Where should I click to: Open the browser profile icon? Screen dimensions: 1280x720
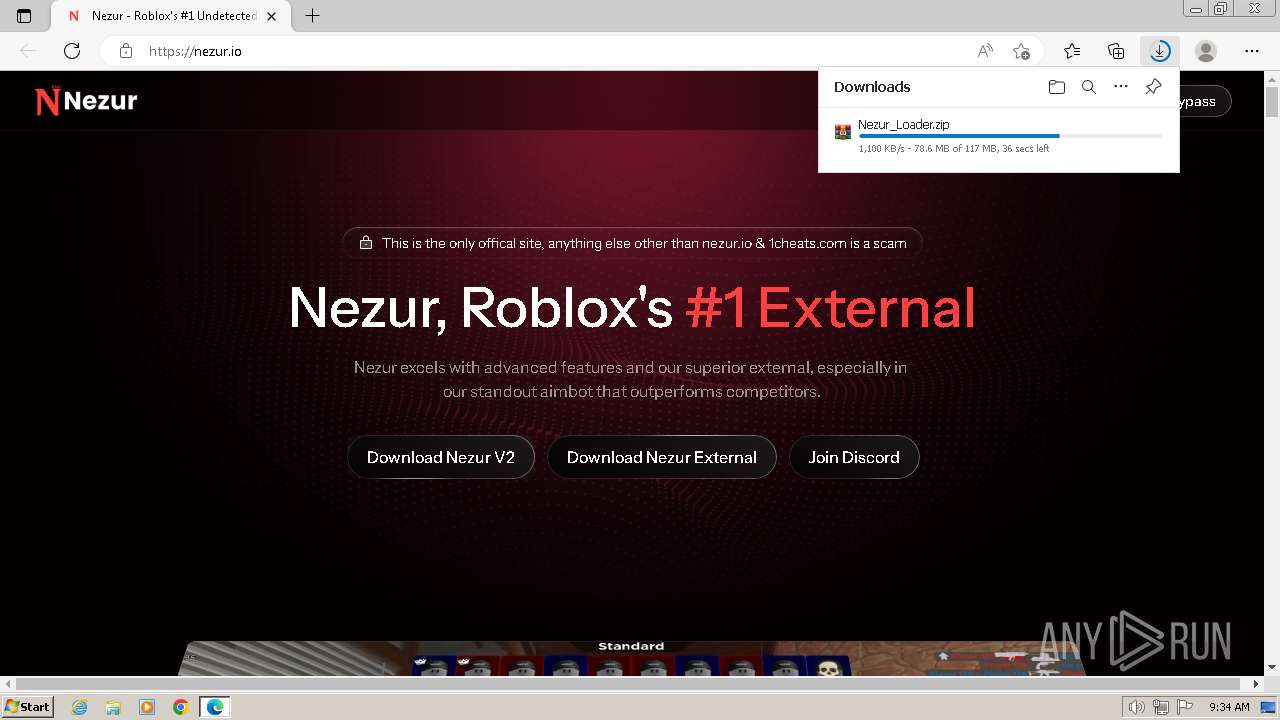(x=1206, y=51)
